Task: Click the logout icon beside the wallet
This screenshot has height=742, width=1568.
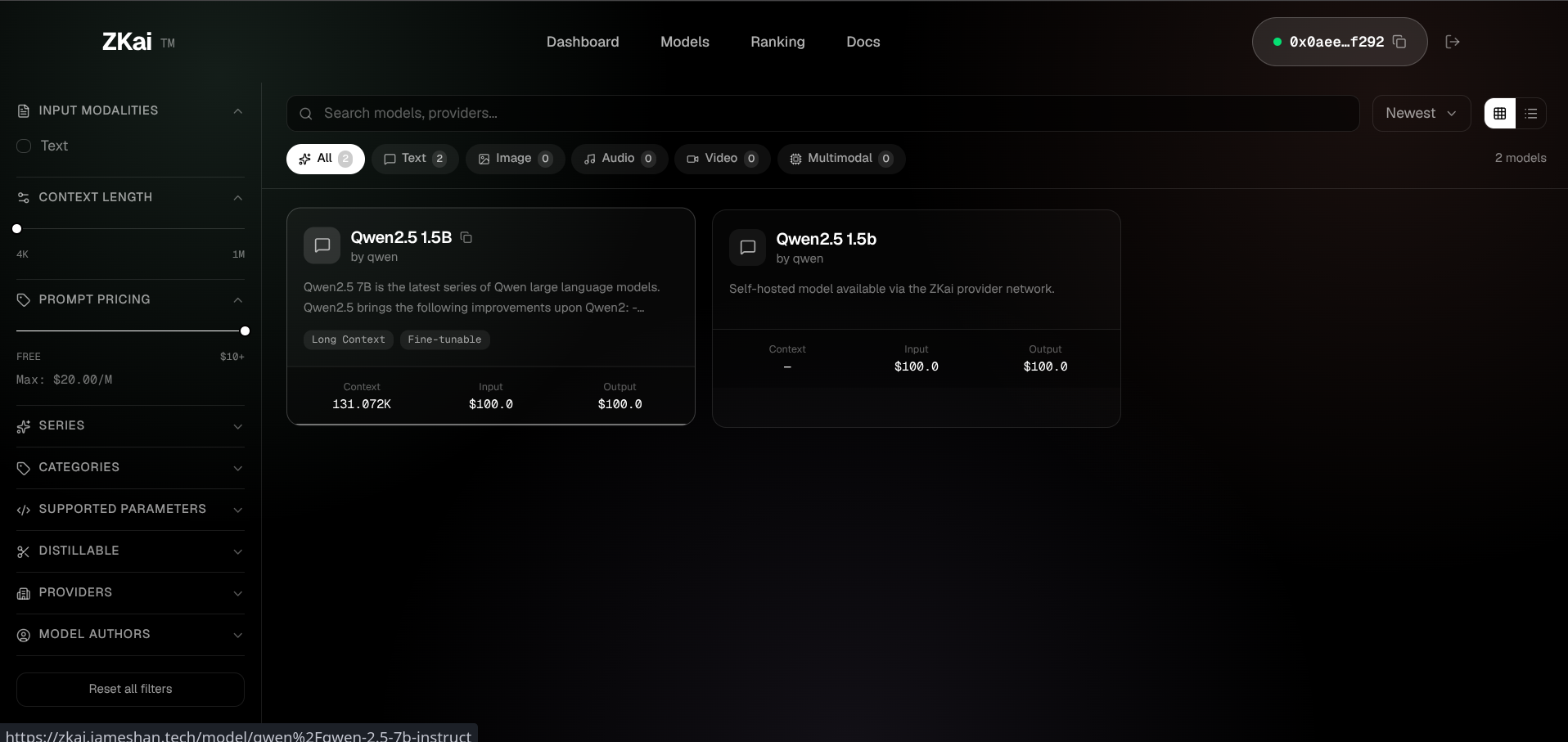Action: 1453,42
